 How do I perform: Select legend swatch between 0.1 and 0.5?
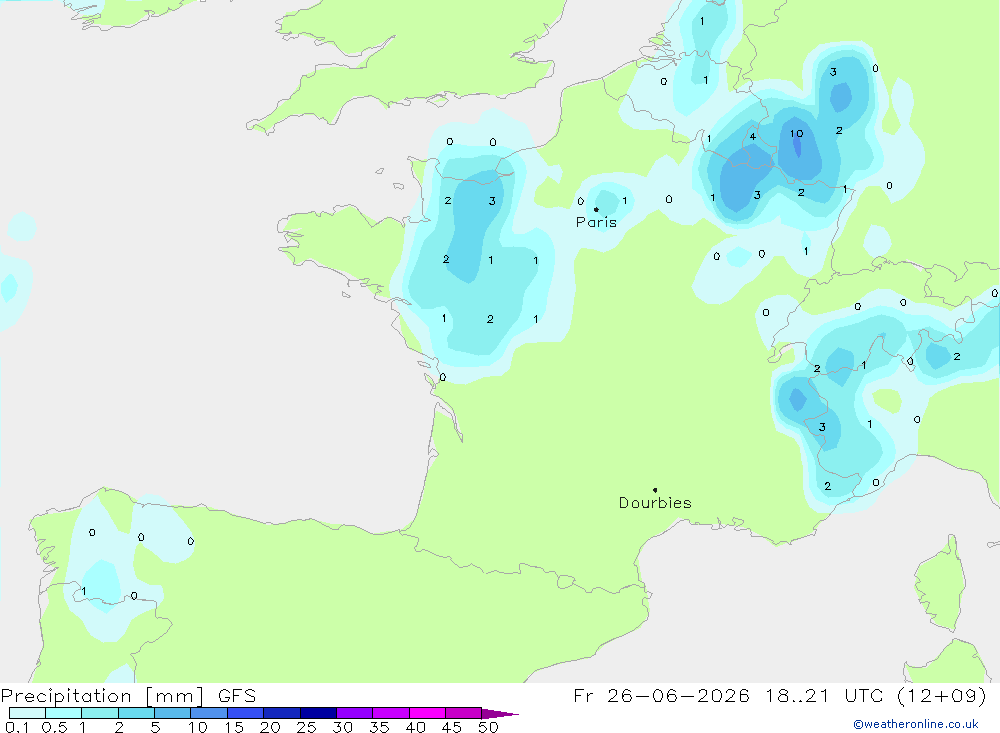click(x=27, y=713)
